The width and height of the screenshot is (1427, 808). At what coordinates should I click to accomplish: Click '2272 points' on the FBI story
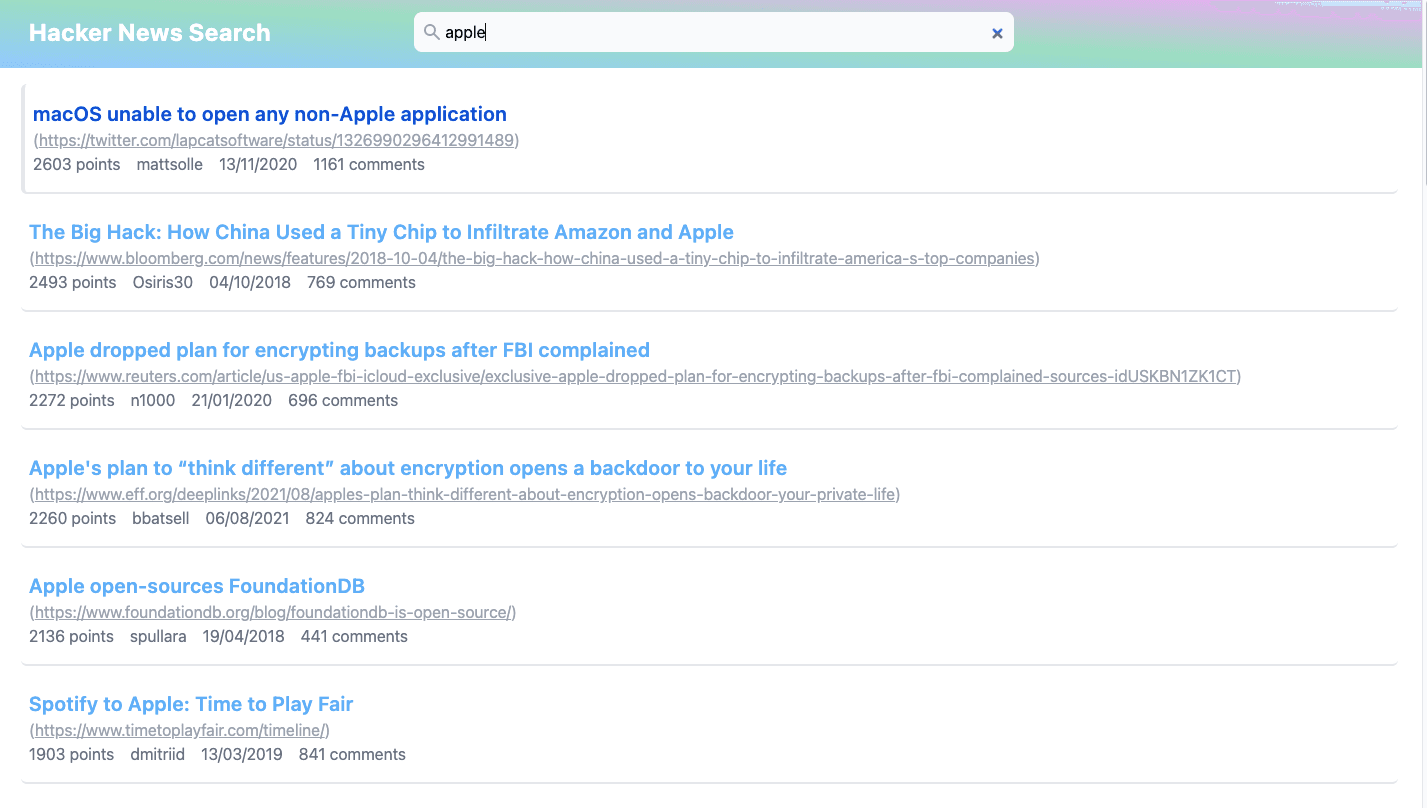72,400
